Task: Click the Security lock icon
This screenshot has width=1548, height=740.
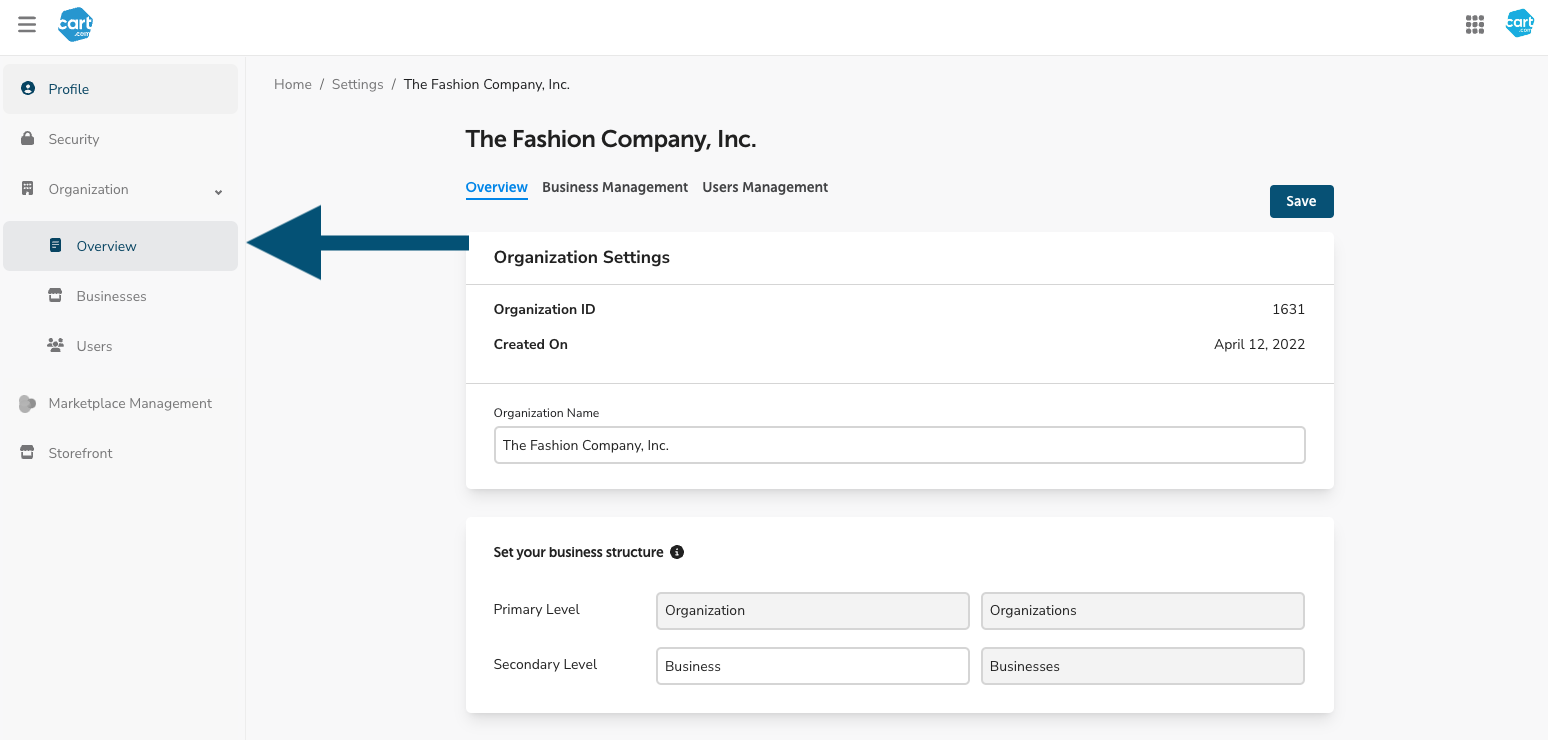Action: tap(28, 139)
